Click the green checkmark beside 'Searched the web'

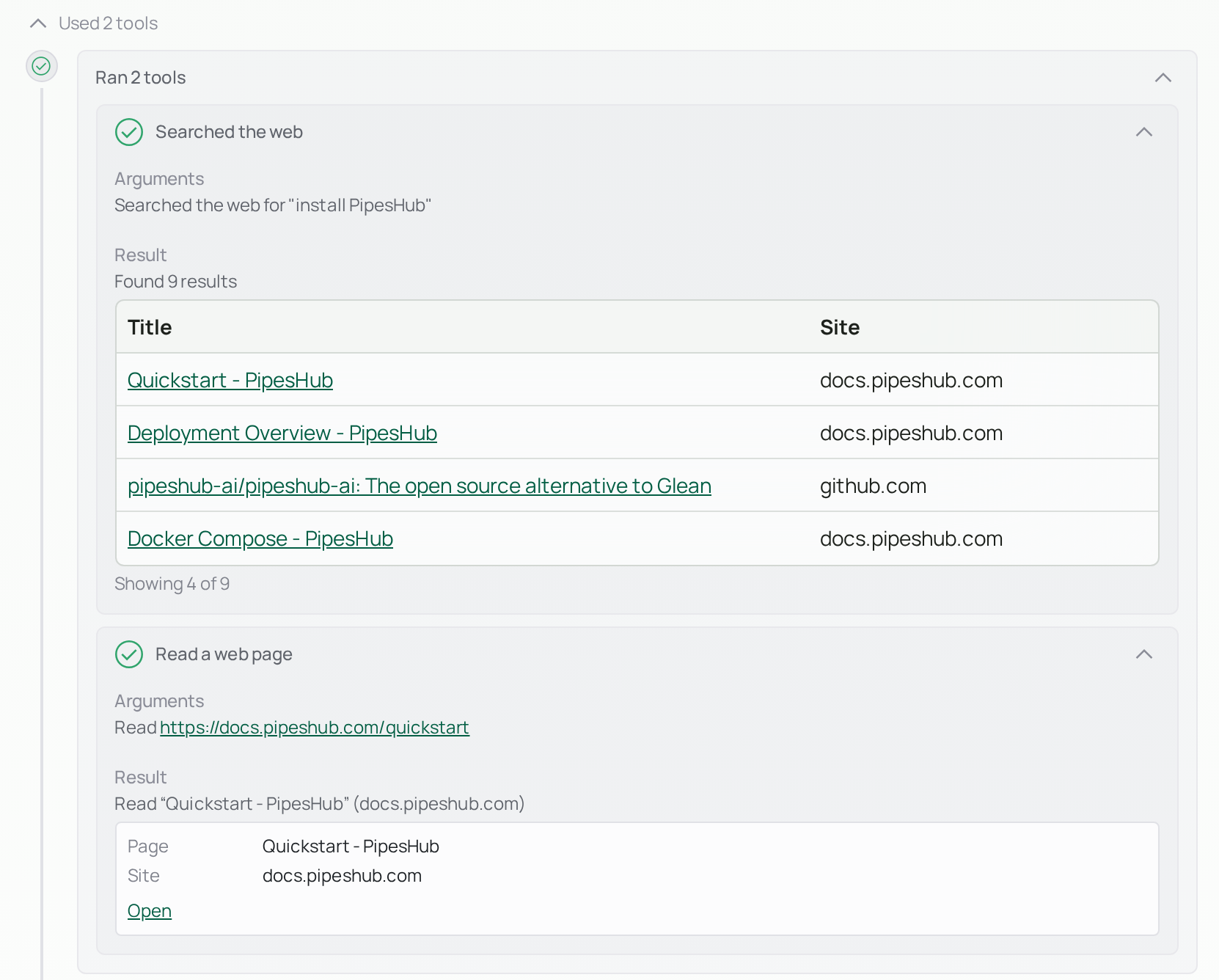[129, 132]
